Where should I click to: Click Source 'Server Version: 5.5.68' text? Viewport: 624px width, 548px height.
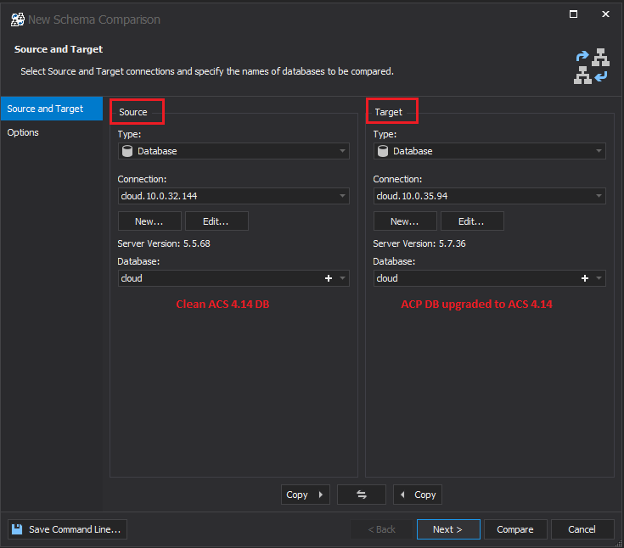point(164,244)
